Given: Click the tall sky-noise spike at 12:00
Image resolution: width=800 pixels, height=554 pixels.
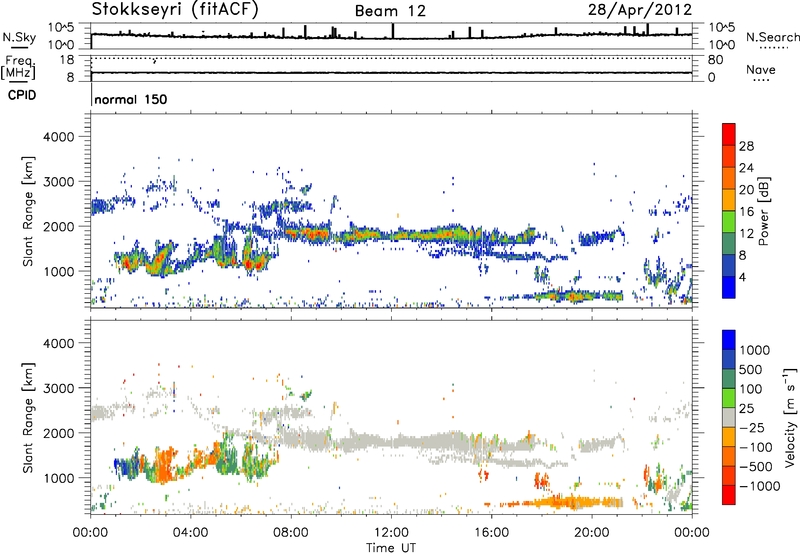Looking at the screenshot, I should coord(393,31).
